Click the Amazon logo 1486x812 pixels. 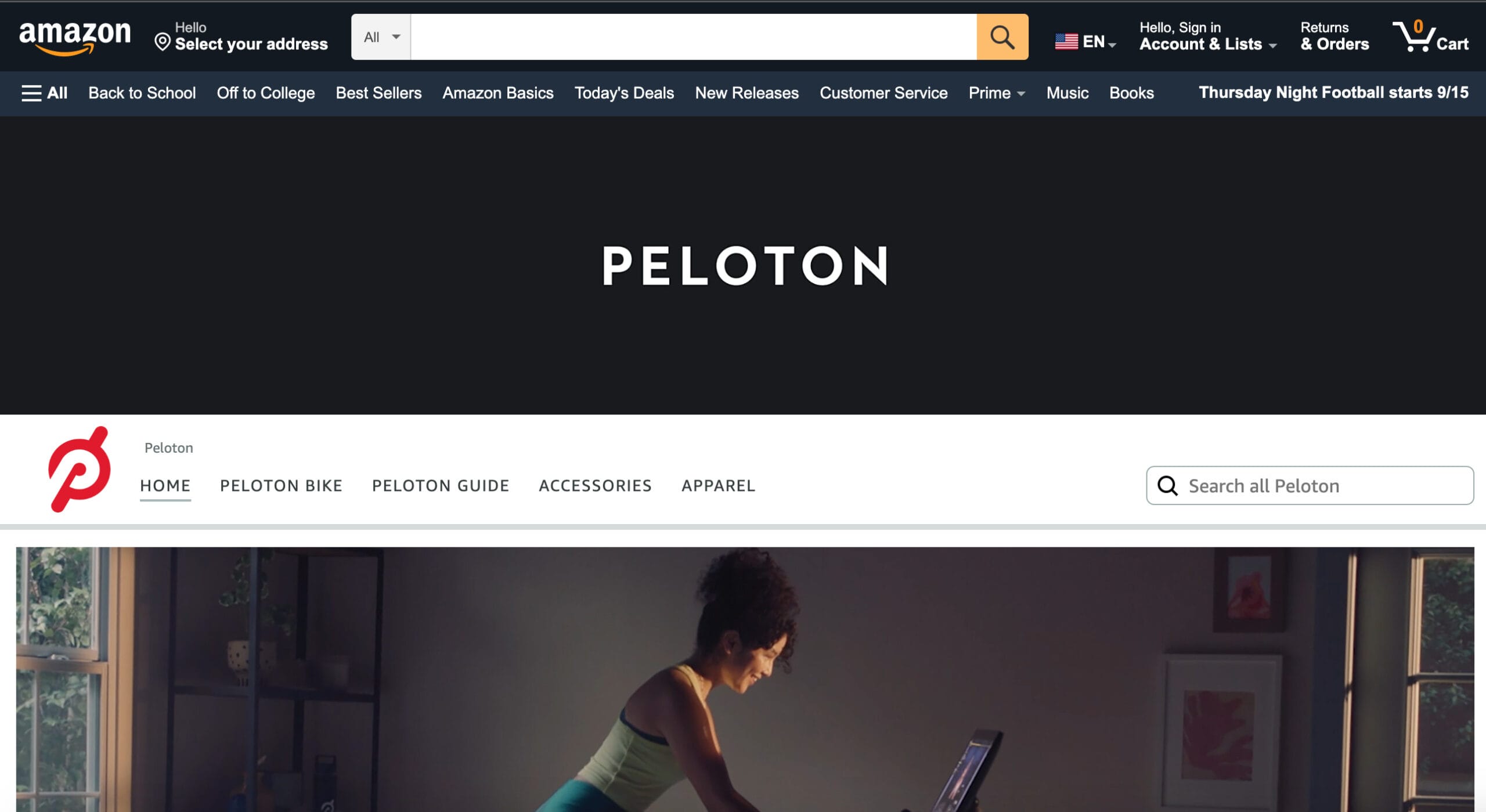75,37
